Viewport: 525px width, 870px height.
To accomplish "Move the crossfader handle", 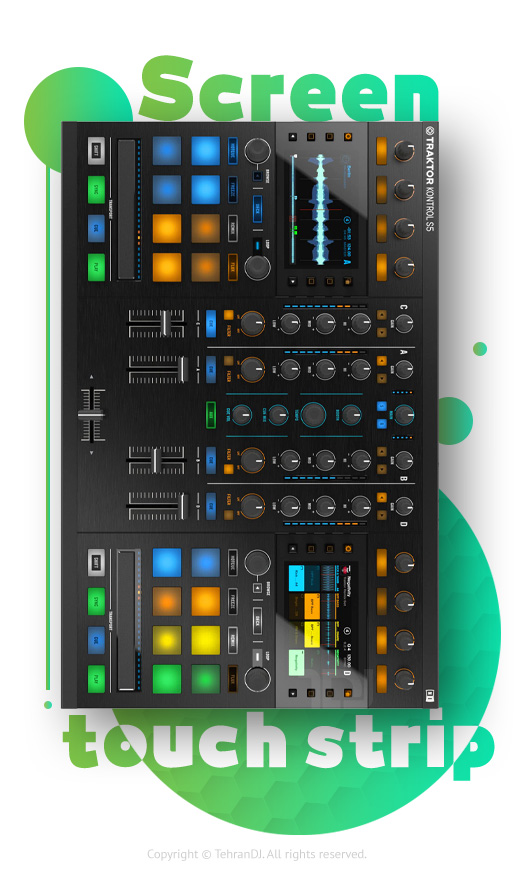I will click(91, 414).
